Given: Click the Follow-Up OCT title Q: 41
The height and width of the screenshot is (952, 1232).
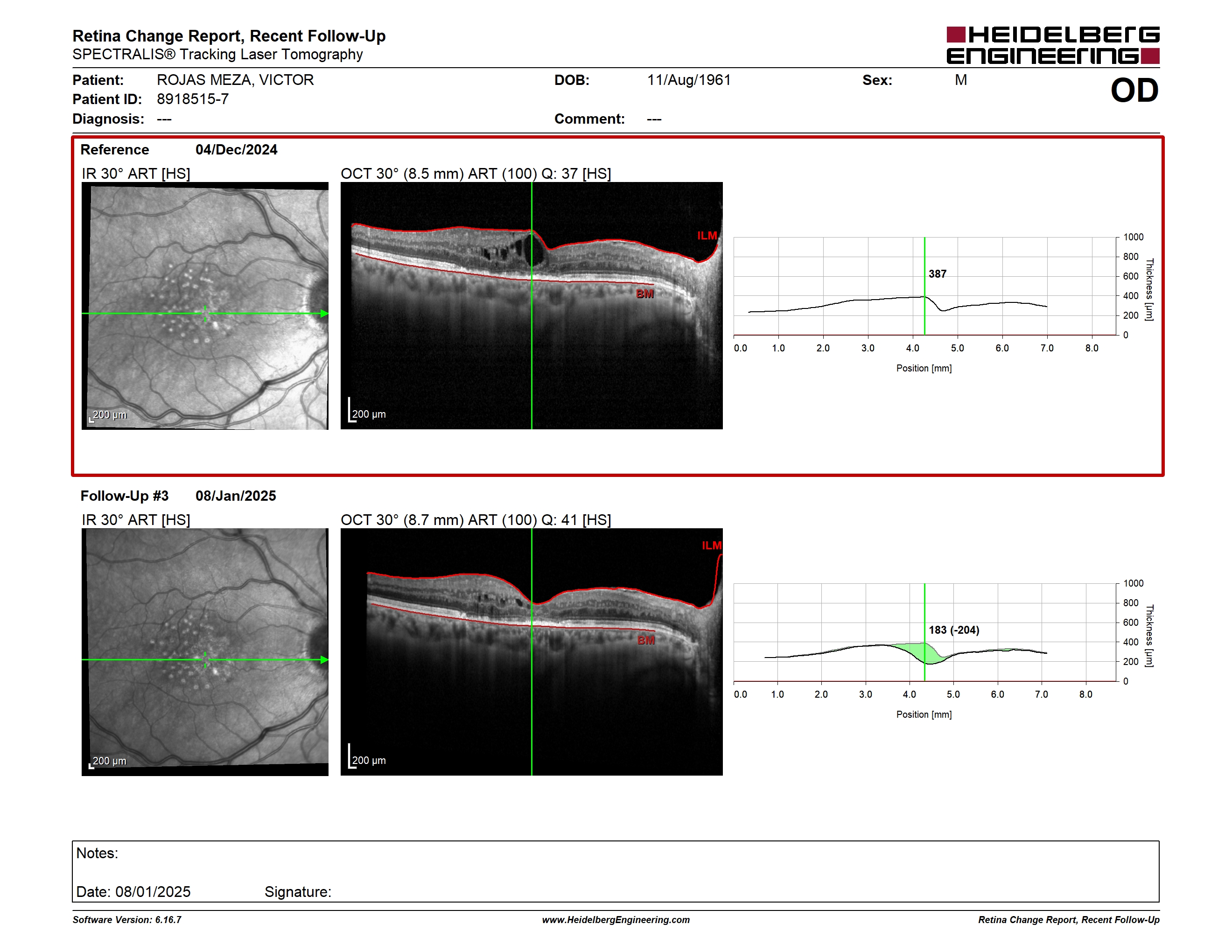Looking at the screenshot, I should 476,519.
